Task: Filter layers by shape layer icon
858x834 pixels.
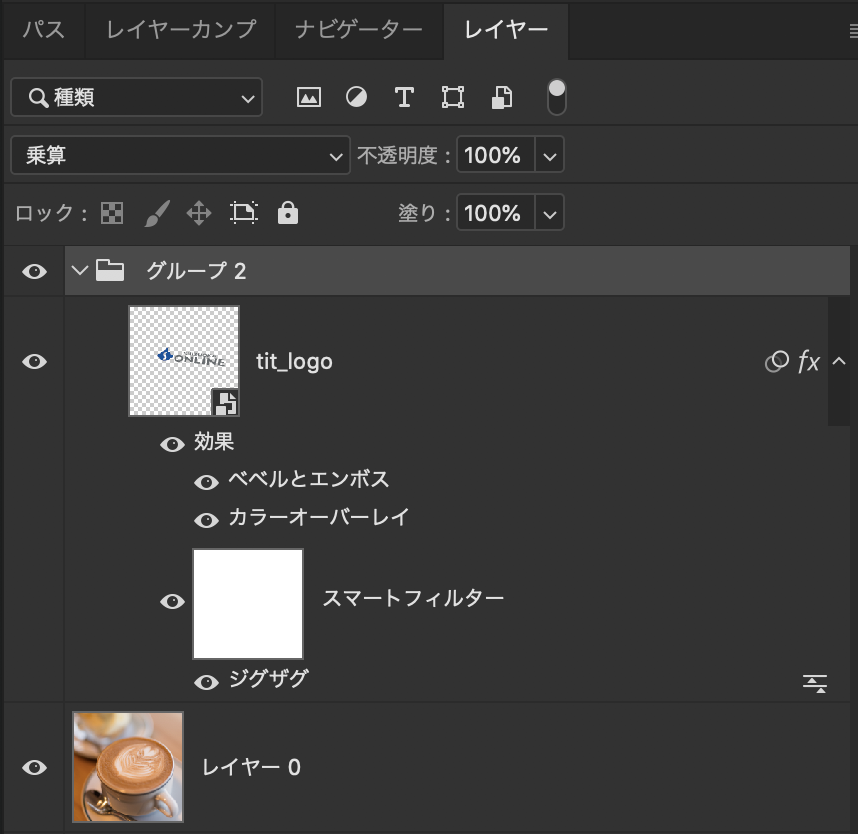Action: point(453,97)
